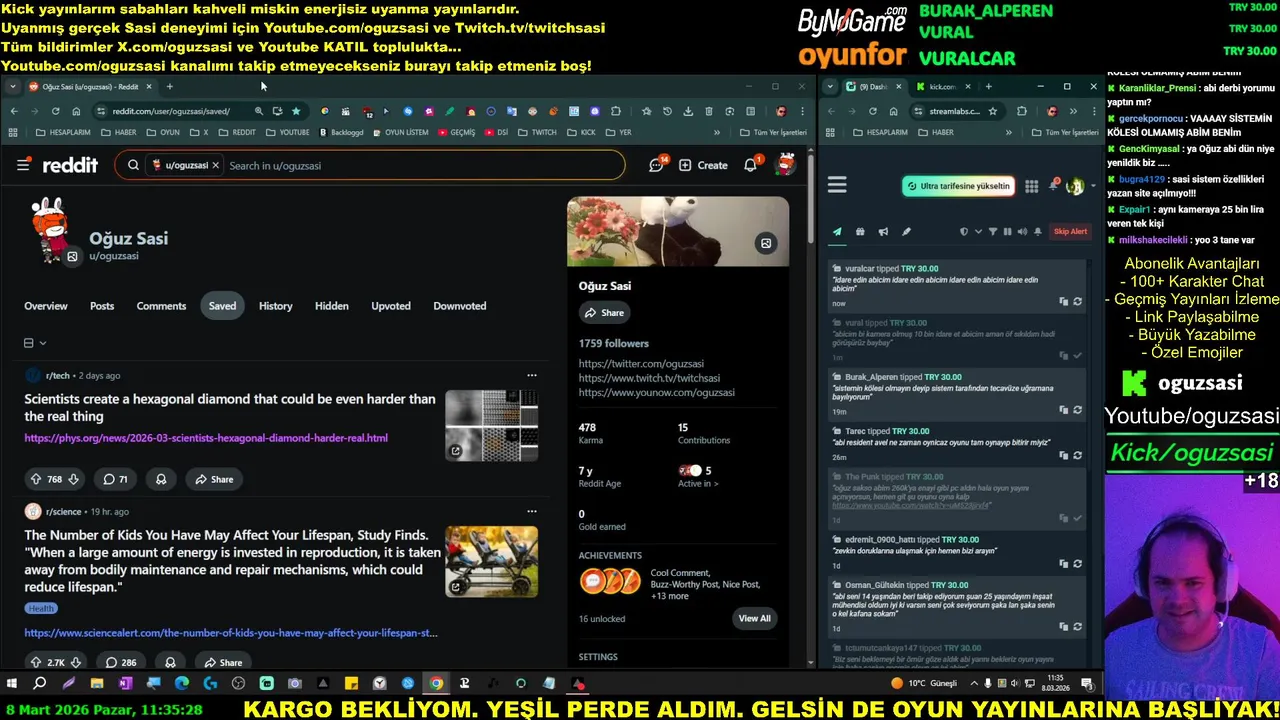Open Streamlabs megaphone icon tab

[x=883, y=232]
